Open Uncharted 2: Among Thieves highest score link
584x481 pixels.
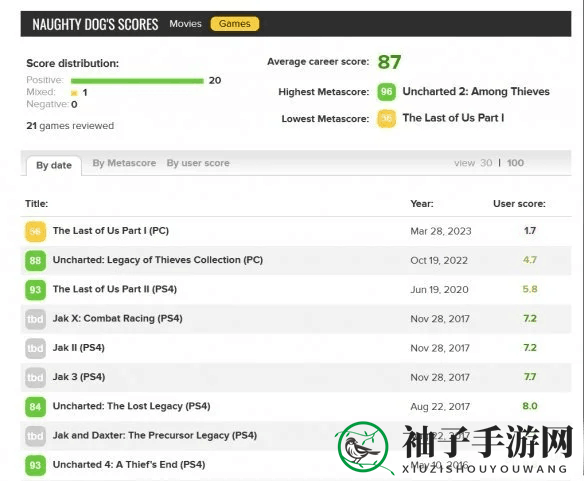[x=476, y=92]
